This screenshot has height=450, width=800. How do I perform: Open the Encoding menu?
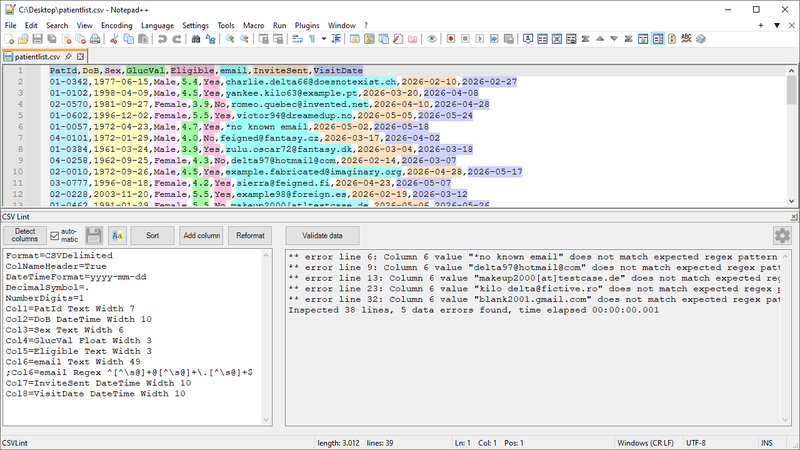tap(116, 26)
